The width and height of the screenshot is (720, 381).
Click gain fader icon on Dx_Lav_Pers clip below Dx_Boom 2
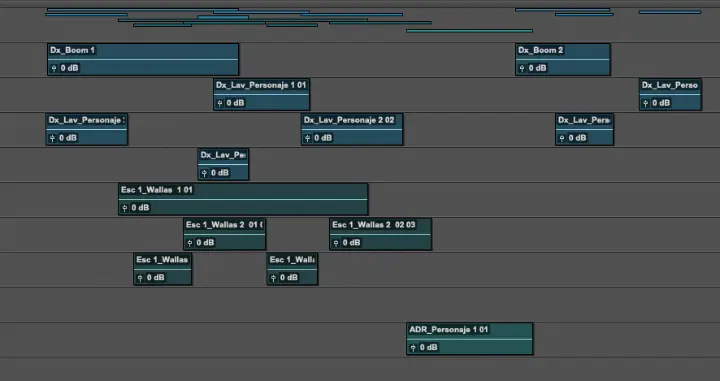coord(562,138)
